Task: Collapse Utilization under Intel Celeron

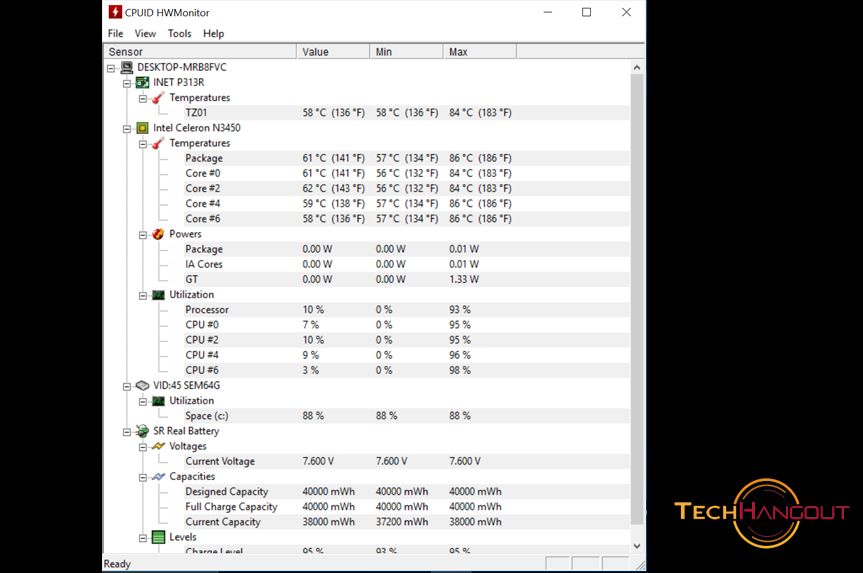Action: (x=143, y=296)
